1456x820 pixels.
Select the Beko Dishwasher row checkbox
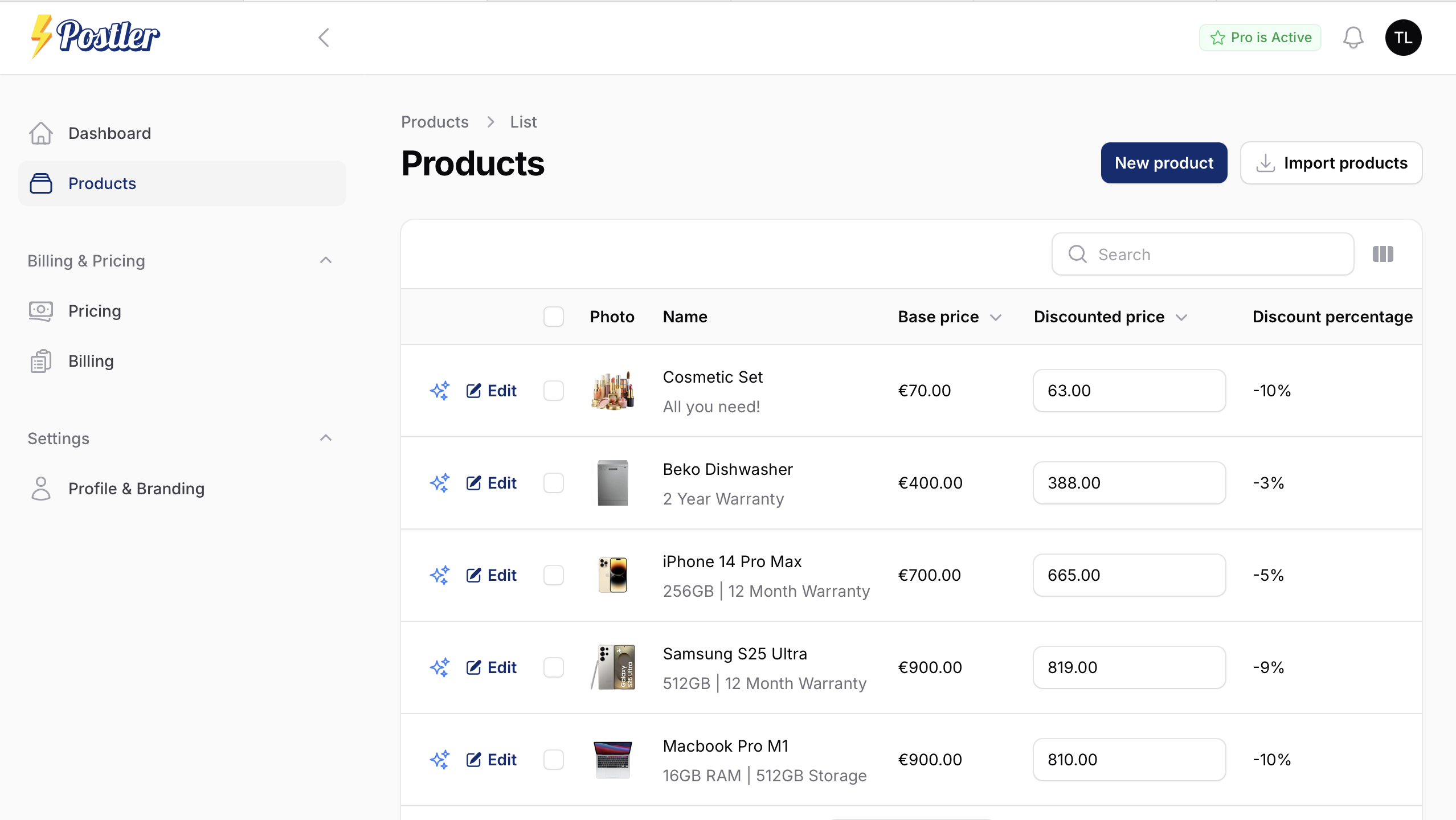553,483
